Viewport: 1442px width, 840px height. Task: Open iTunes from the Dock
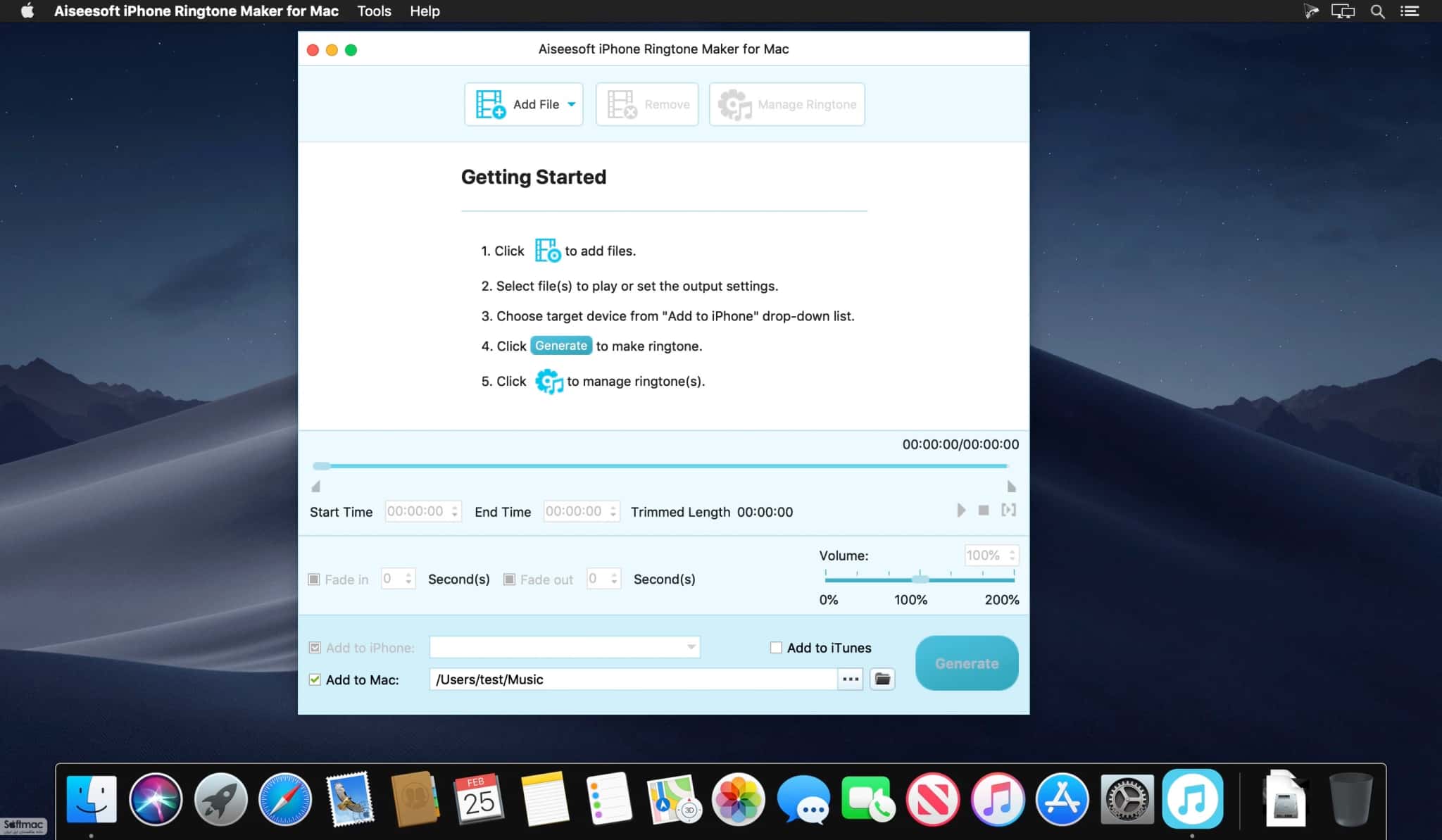pos(997,799)
